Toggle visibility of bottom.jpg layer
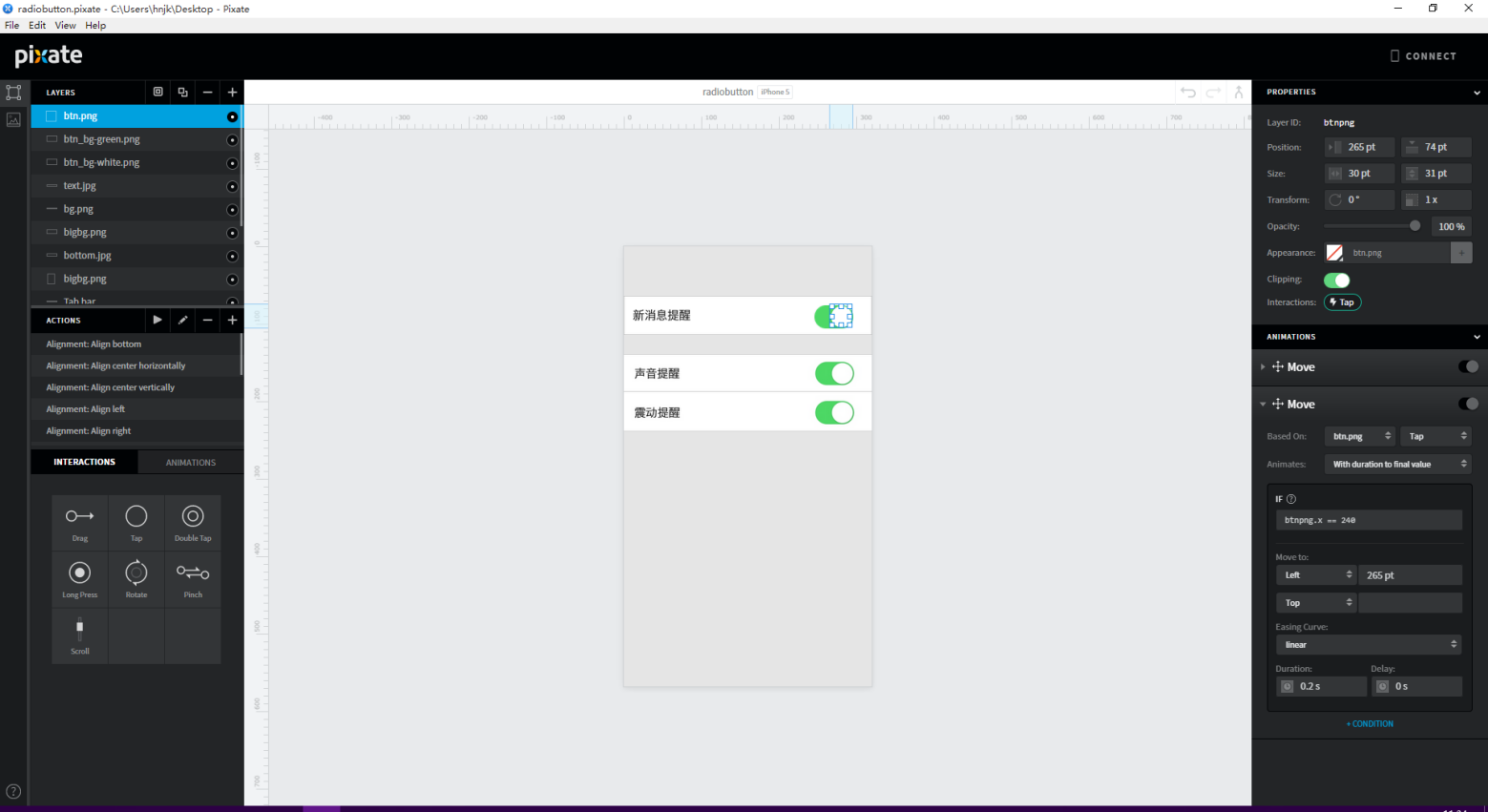The width and height of the screenshot is (1488, 812). point(232,256)
